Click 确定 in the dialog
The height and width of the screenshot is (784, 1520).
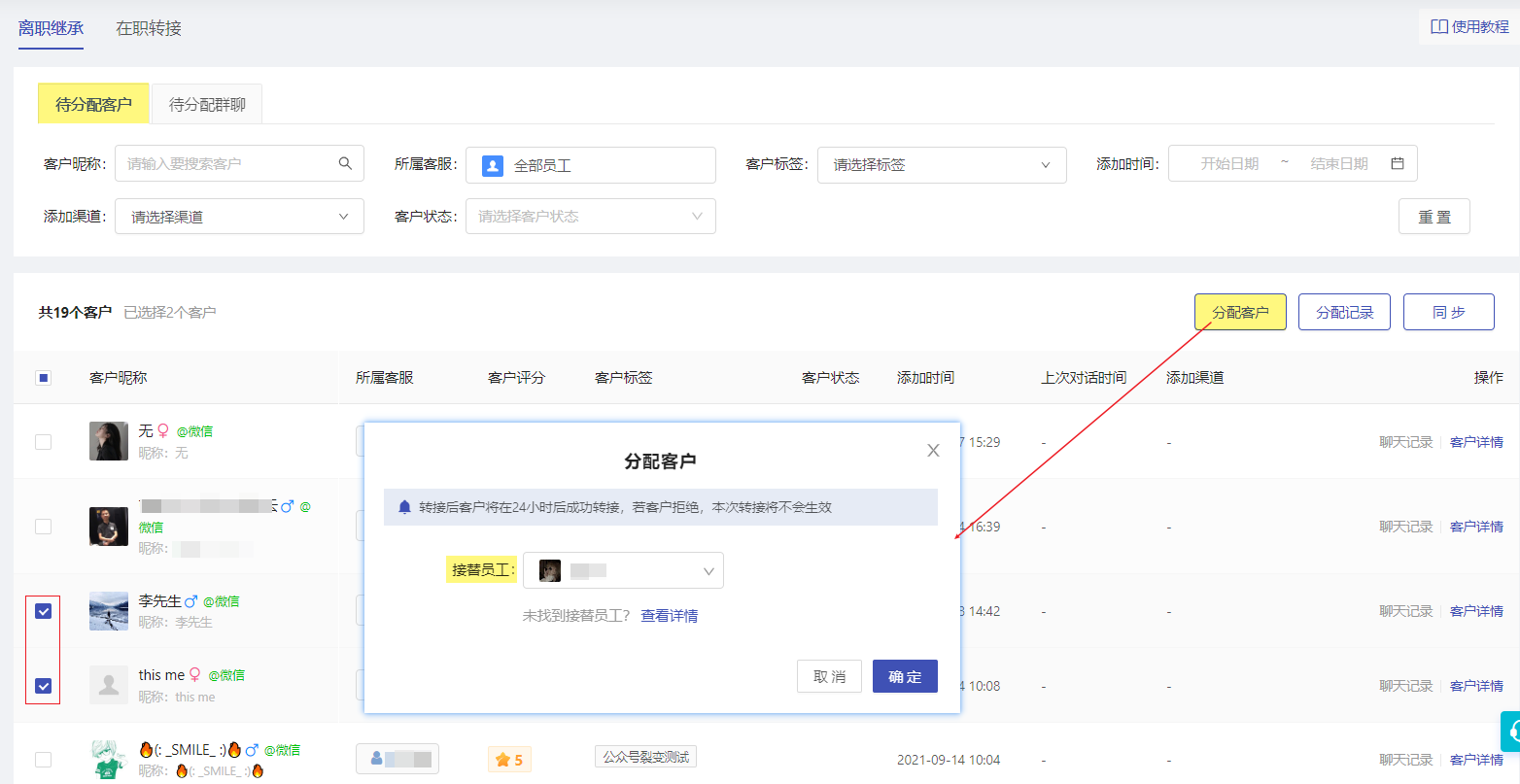coord(905,676)
